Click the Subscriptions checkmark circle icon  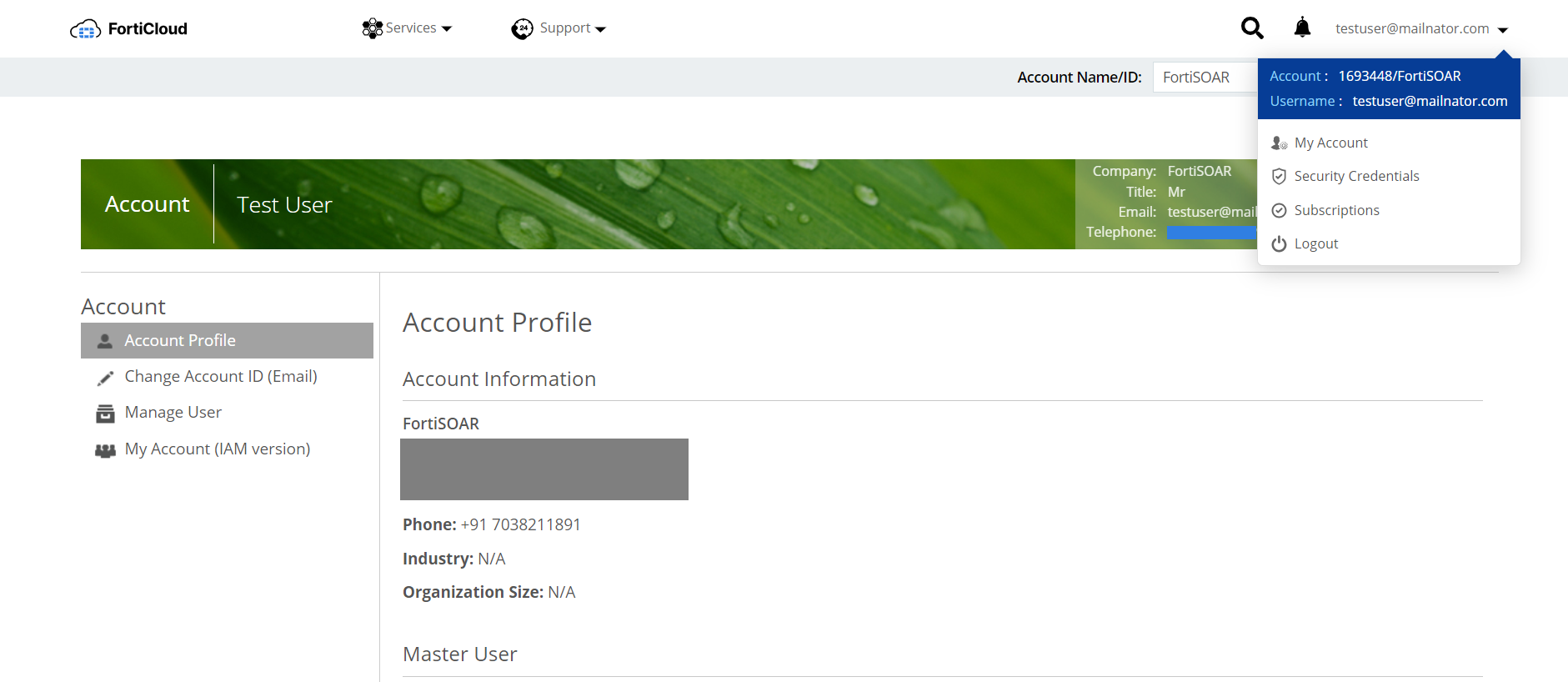click(1279, 211)
